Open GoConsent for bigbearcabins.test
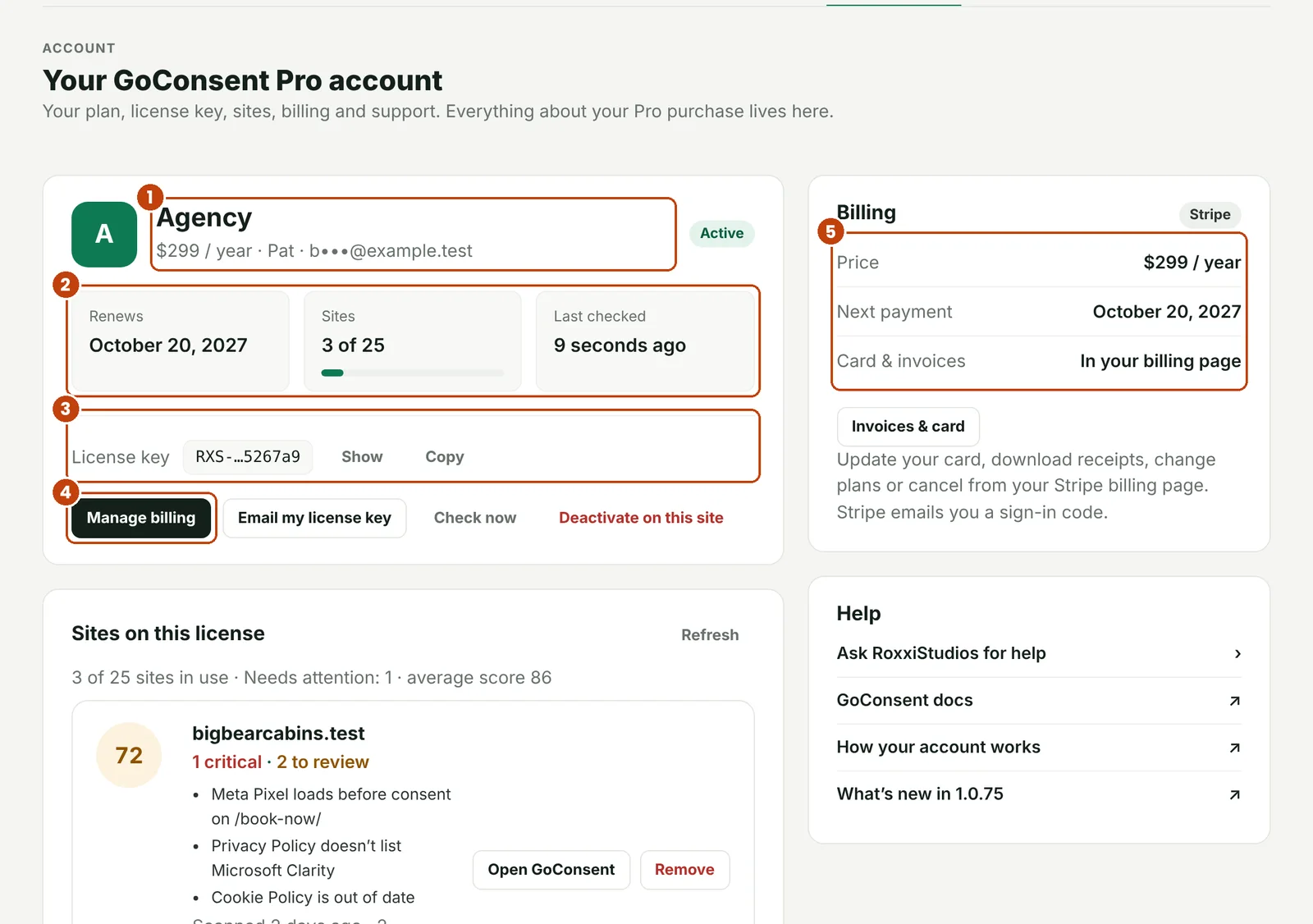 551,870
